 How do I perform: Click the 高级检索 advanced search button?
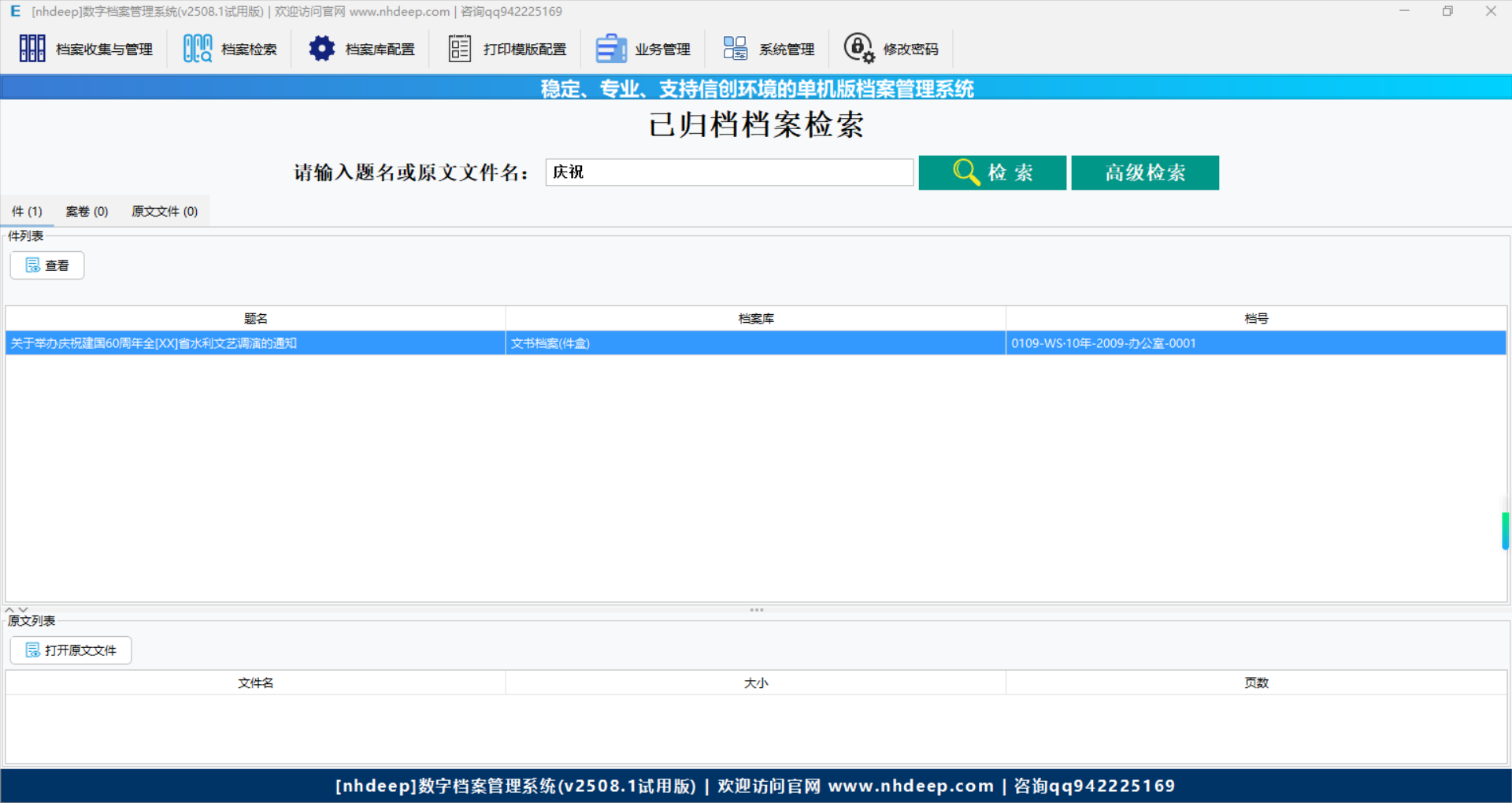coord(1144,172)
